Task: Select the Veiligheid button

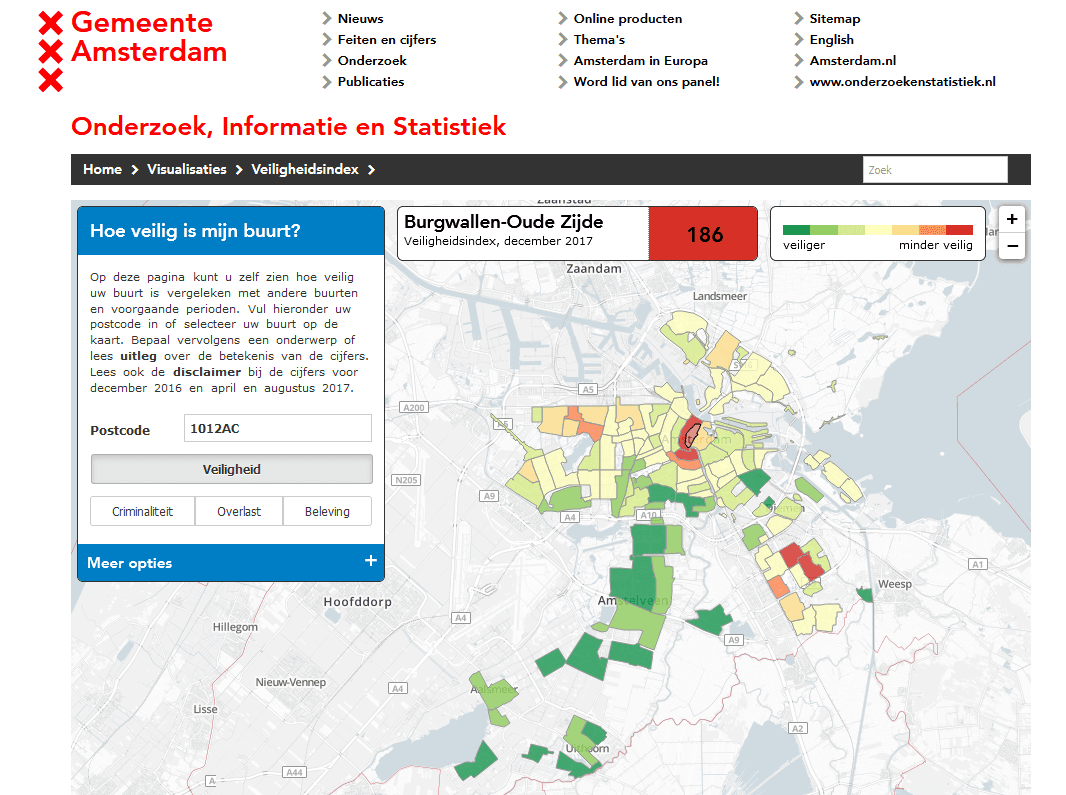Action: pyautogui.click(x=231, y=469)
